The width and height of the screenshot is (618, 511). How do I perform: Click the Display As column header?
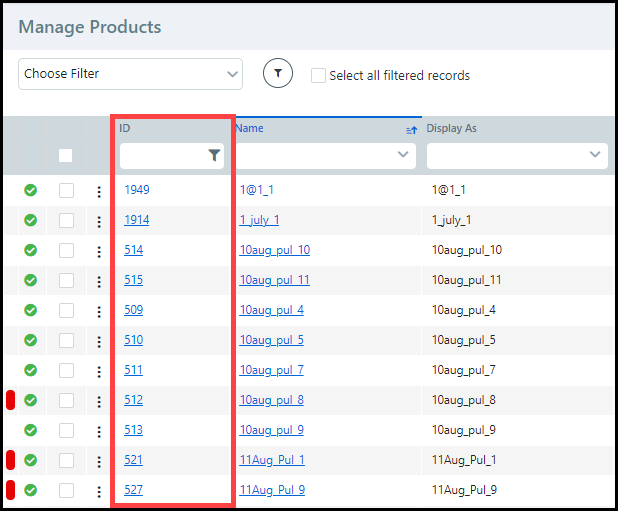452,128
